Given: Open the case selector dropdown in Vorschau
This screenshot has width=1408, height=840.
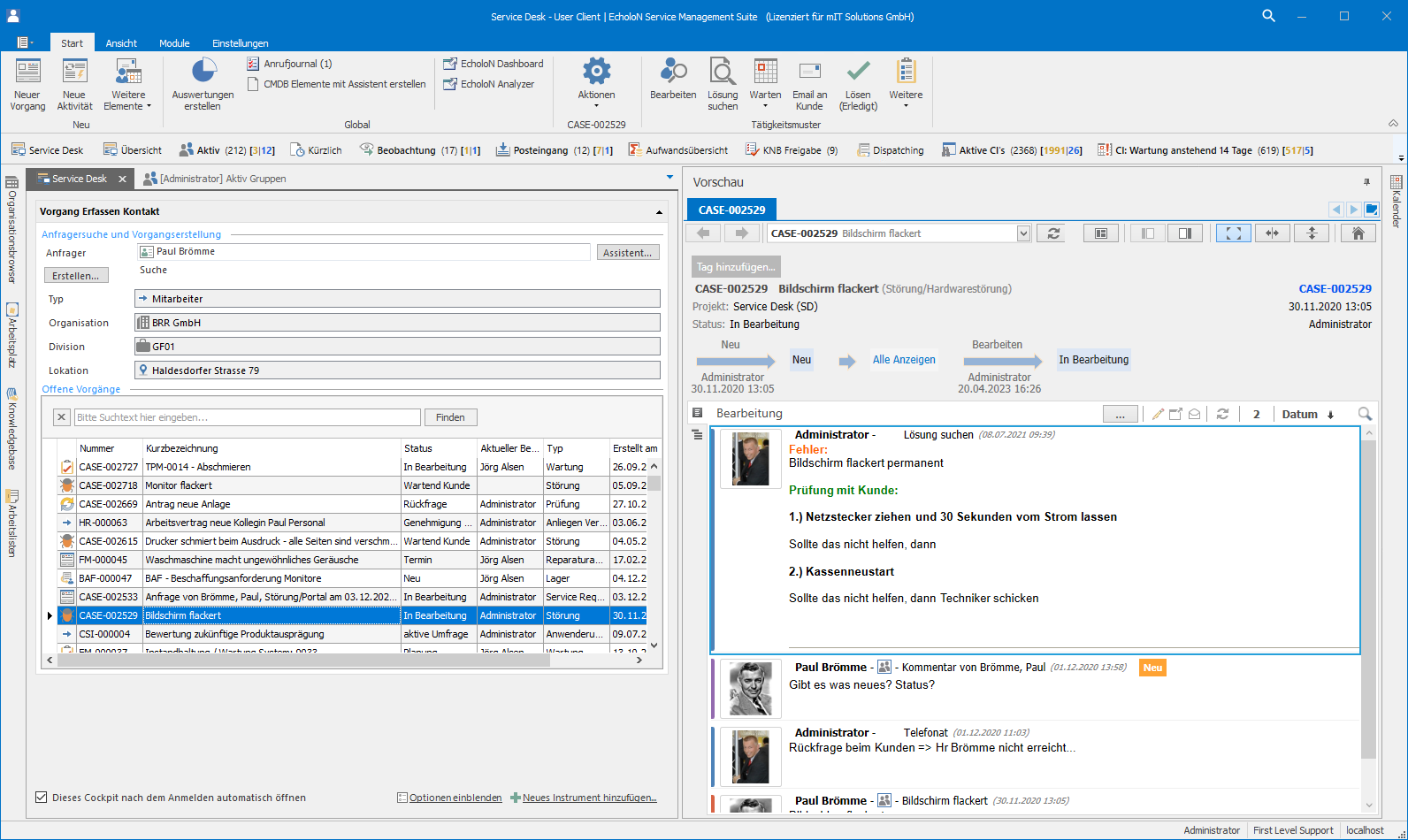Looking at the screenshot, I should [x=1024, y=233].
